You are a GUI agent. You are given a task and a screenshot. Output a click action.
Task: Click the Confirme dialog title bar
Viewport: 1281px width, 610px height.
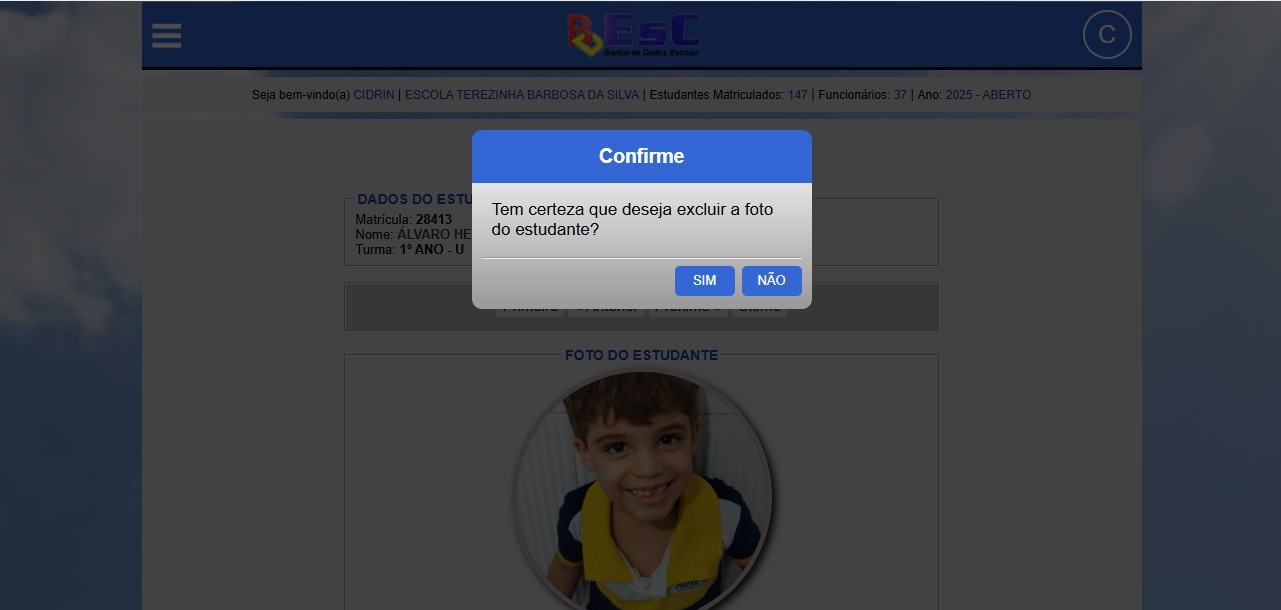(642, 156)
